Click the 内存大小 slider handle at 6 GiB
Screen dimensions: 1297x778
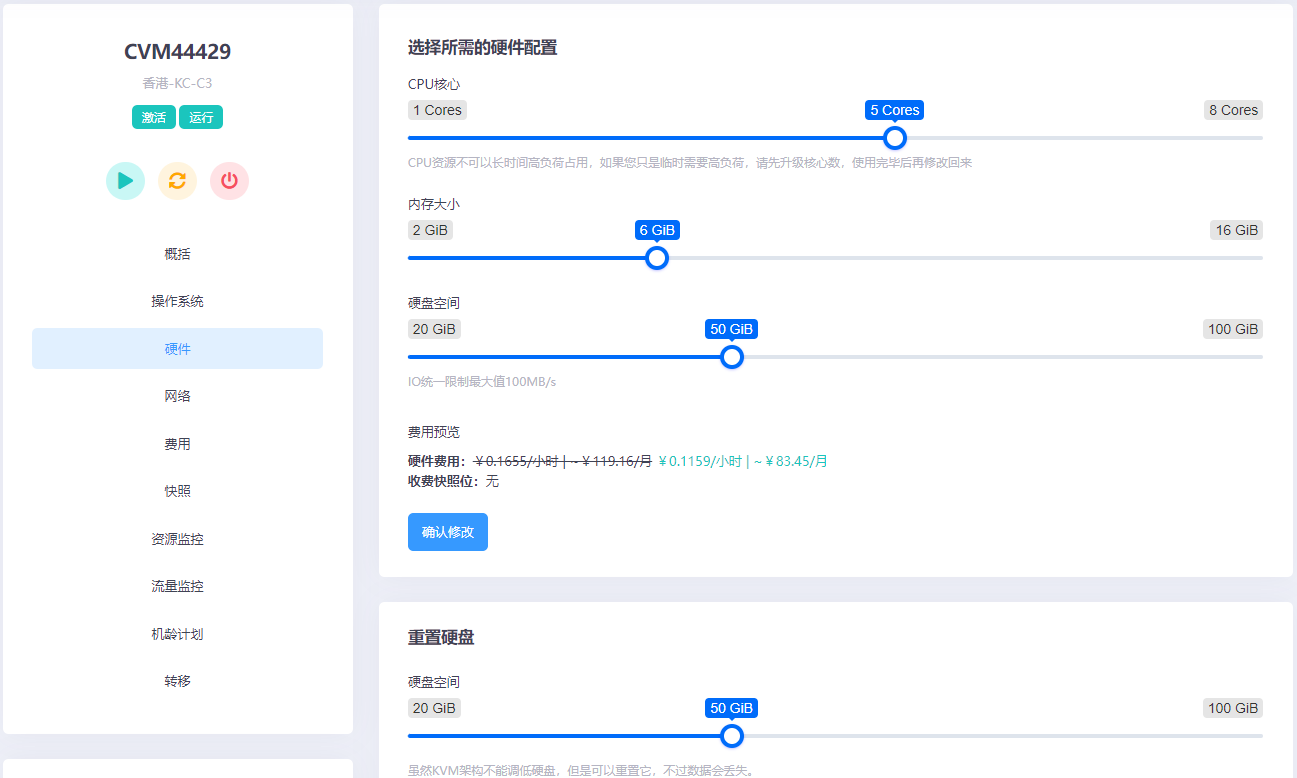(657, 258)
